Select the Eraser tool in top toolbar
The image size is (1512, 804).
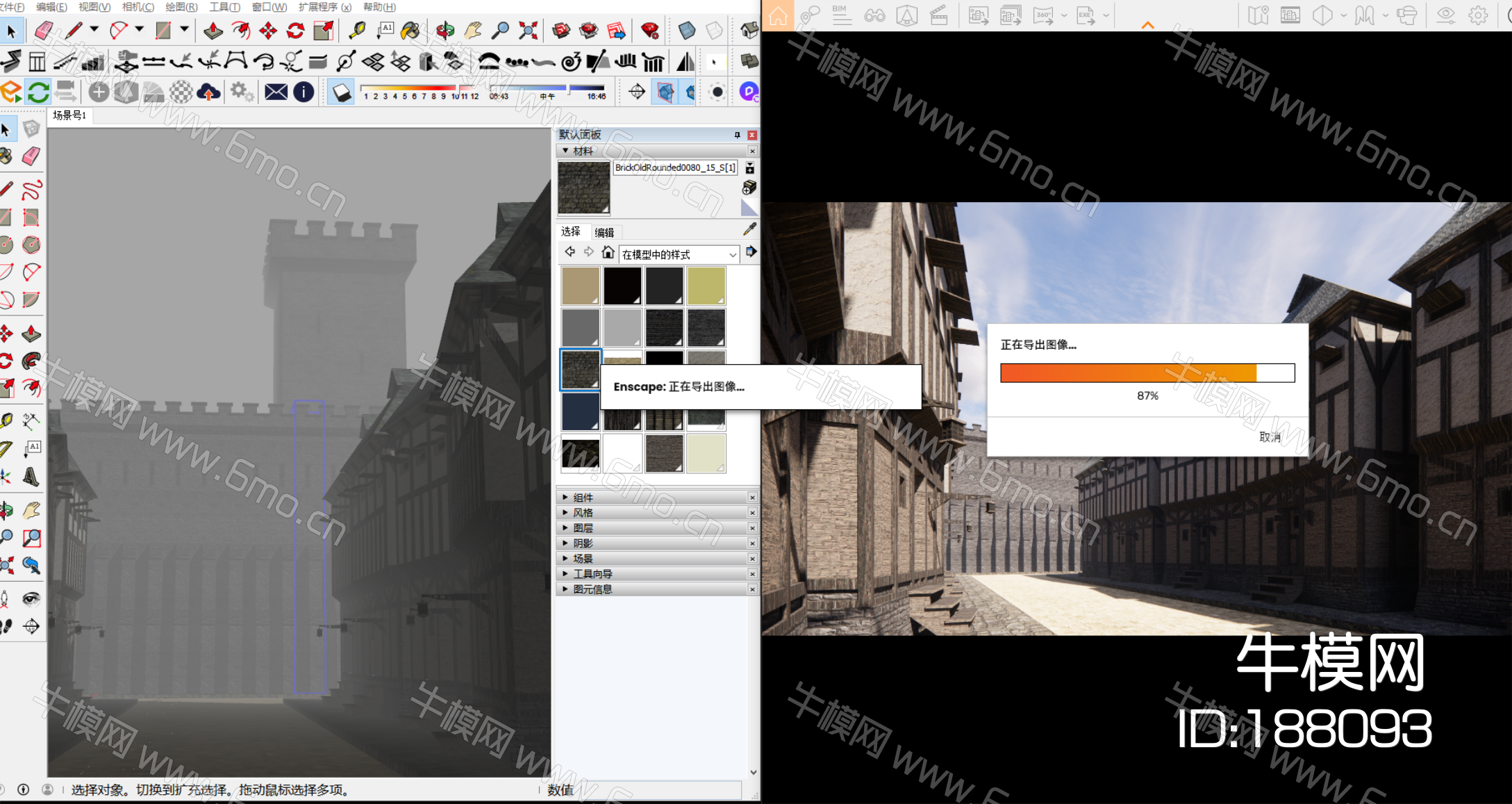click(x=43, y=31)
